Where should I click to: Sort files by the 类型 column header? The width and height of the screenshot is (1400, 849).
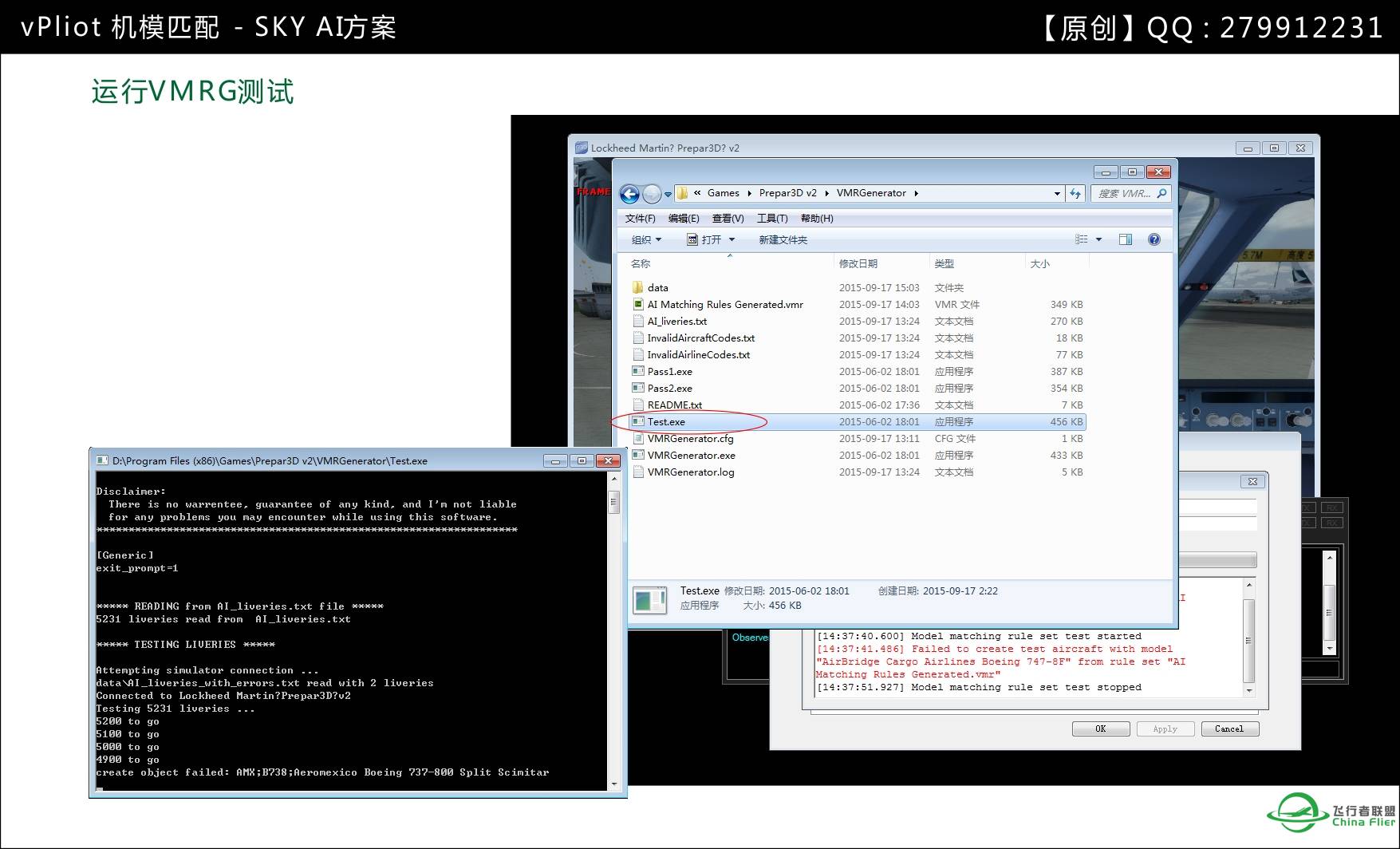pos(945,264)
